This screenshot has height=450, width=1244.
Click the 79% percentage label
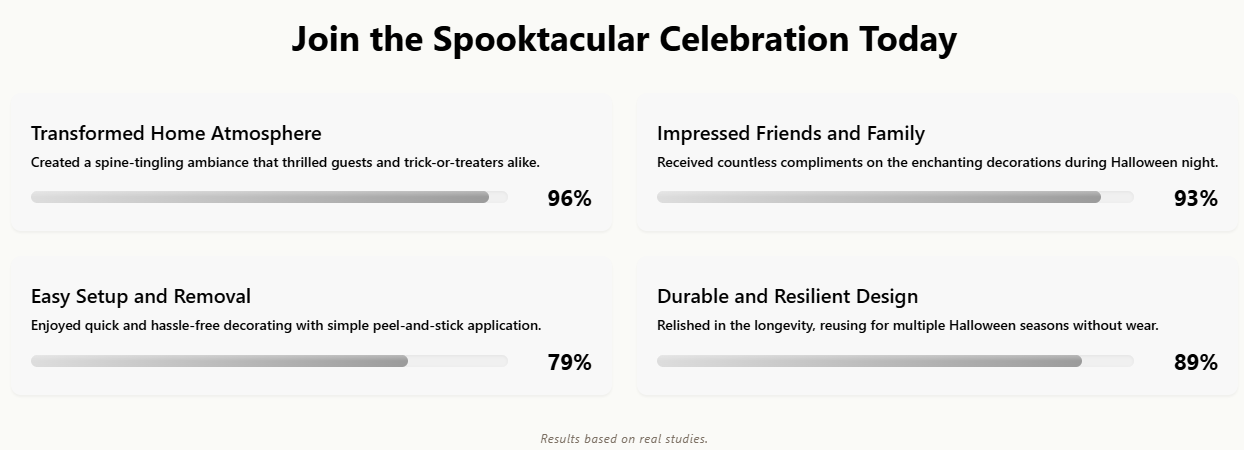coord(569,362)
